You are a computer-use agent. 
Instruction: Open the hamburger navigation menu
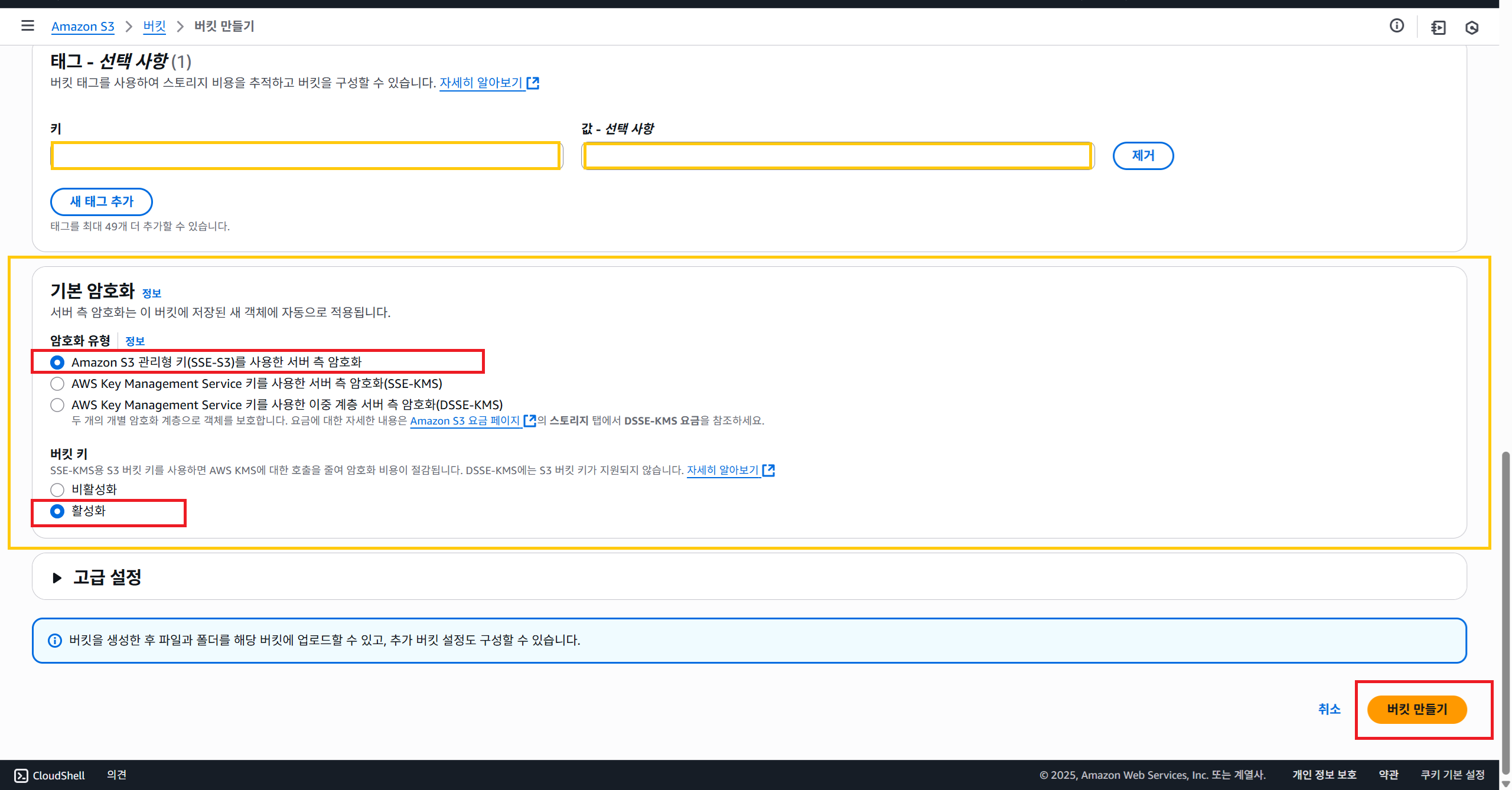point(27,26)
